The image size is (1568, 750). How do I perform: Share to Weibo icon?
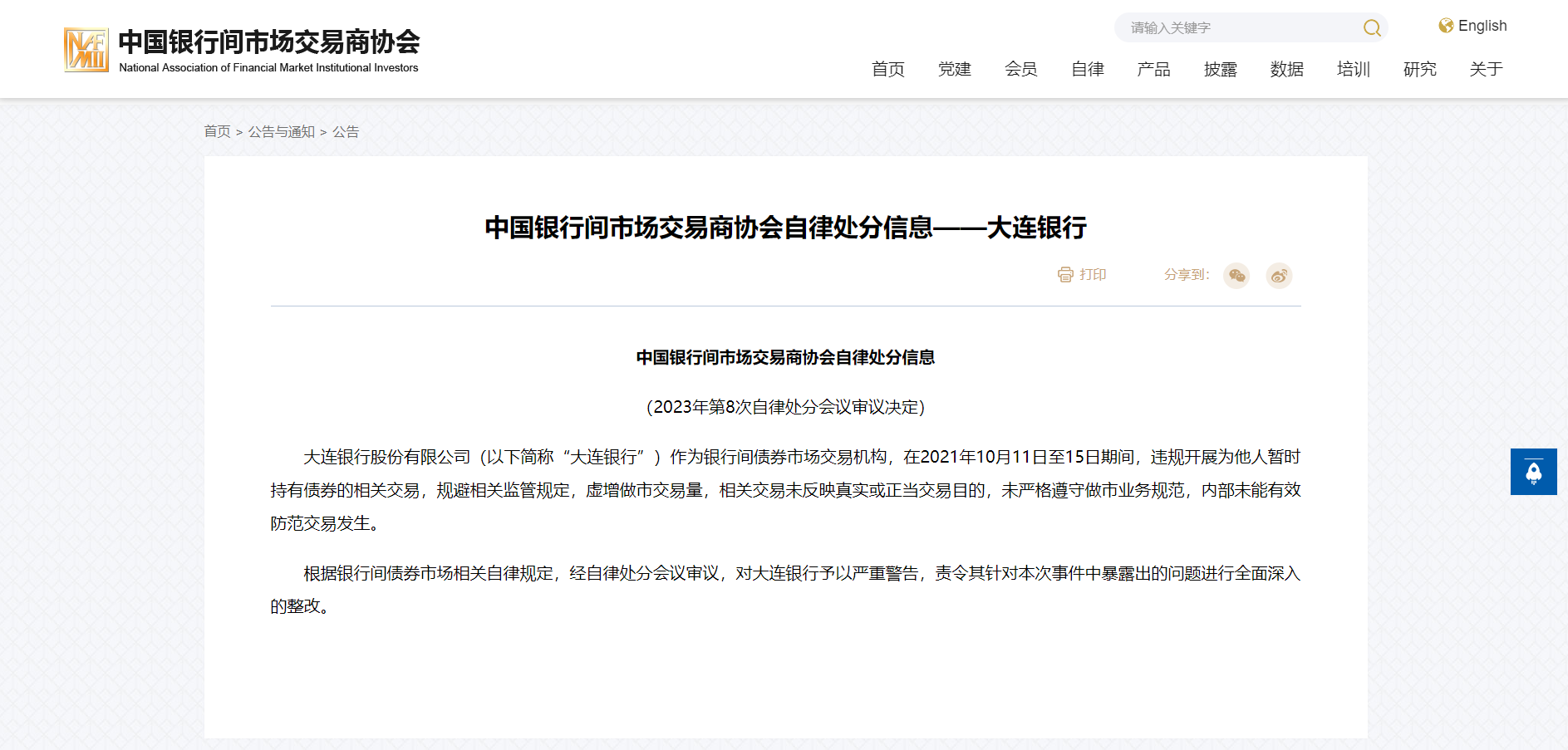(x=1279, y=276)
